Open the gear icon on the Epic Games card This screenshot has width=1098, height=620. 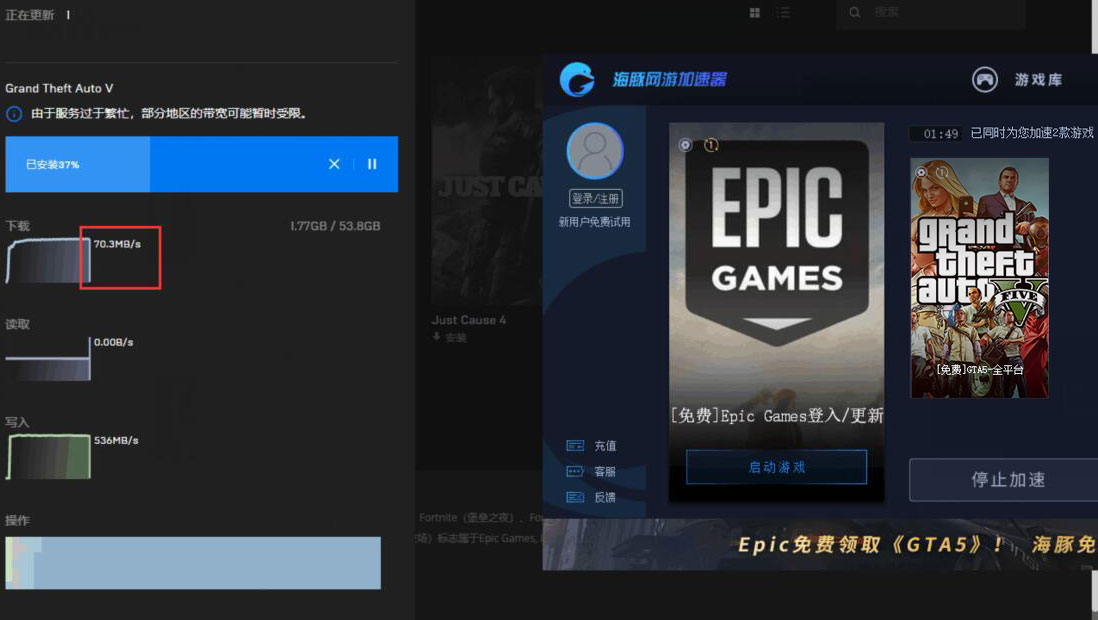point(685,145)
